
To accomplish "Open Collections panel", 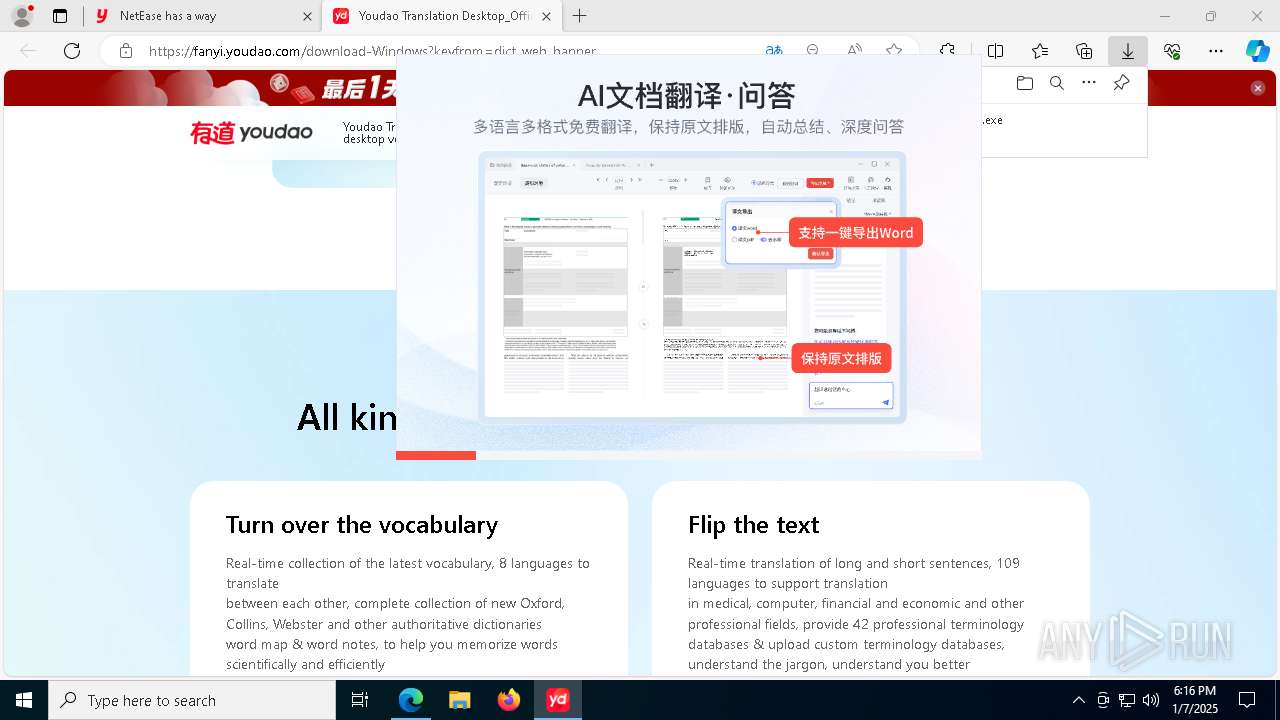I will [x=1084, y=51].
